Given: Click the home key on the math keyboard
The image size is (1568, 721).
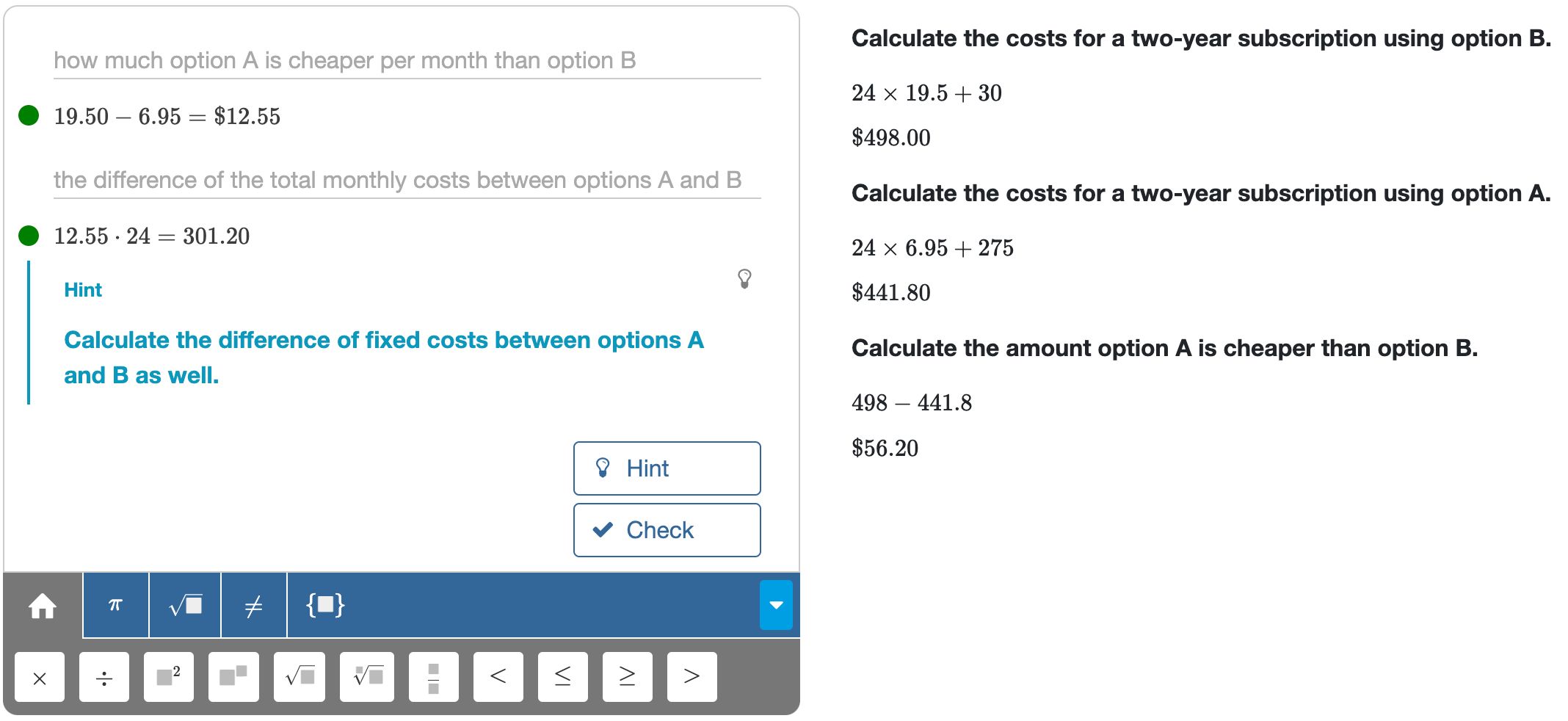Looking at the screenshot, I should coord(41,604).
